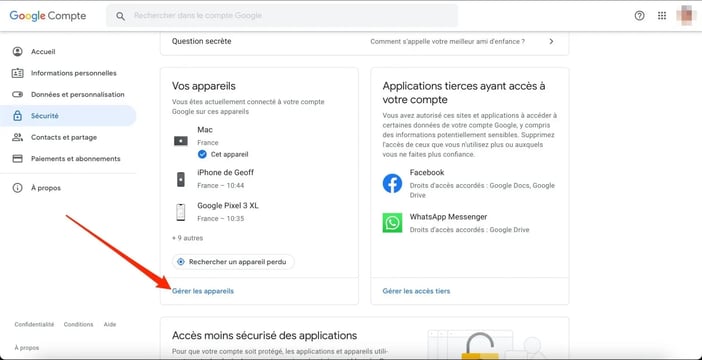Expand the Question secrète row chevron
The width and height of the screenshot is (702, 360).
pyautogui.click(x=551, y=41)
